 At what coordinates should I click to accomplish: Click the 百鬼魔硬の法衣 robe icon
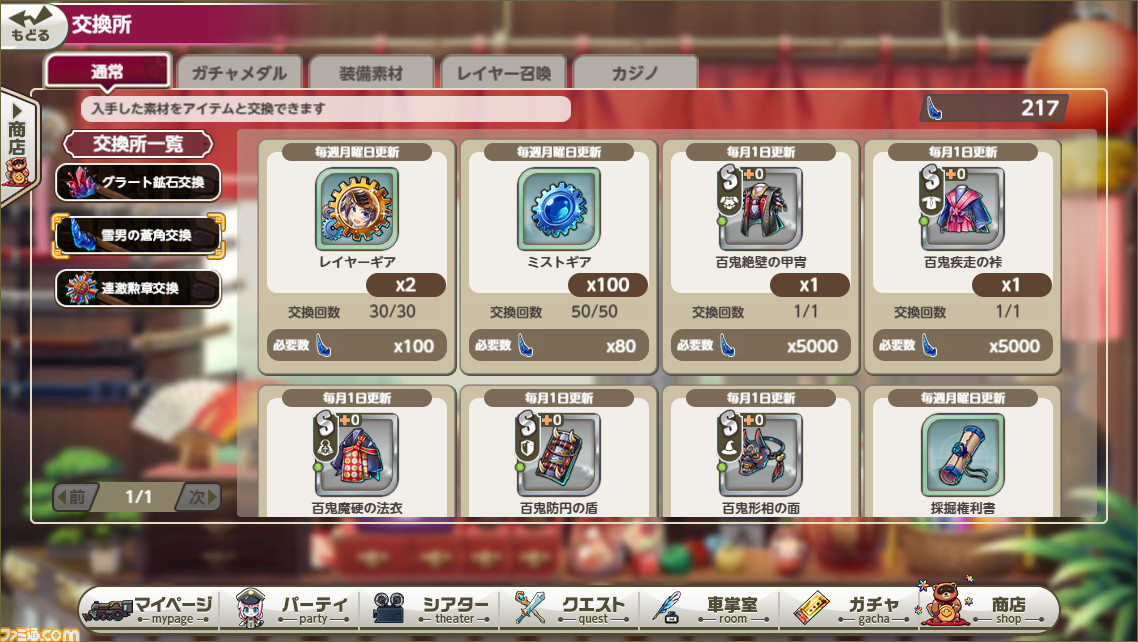[356, 455]
